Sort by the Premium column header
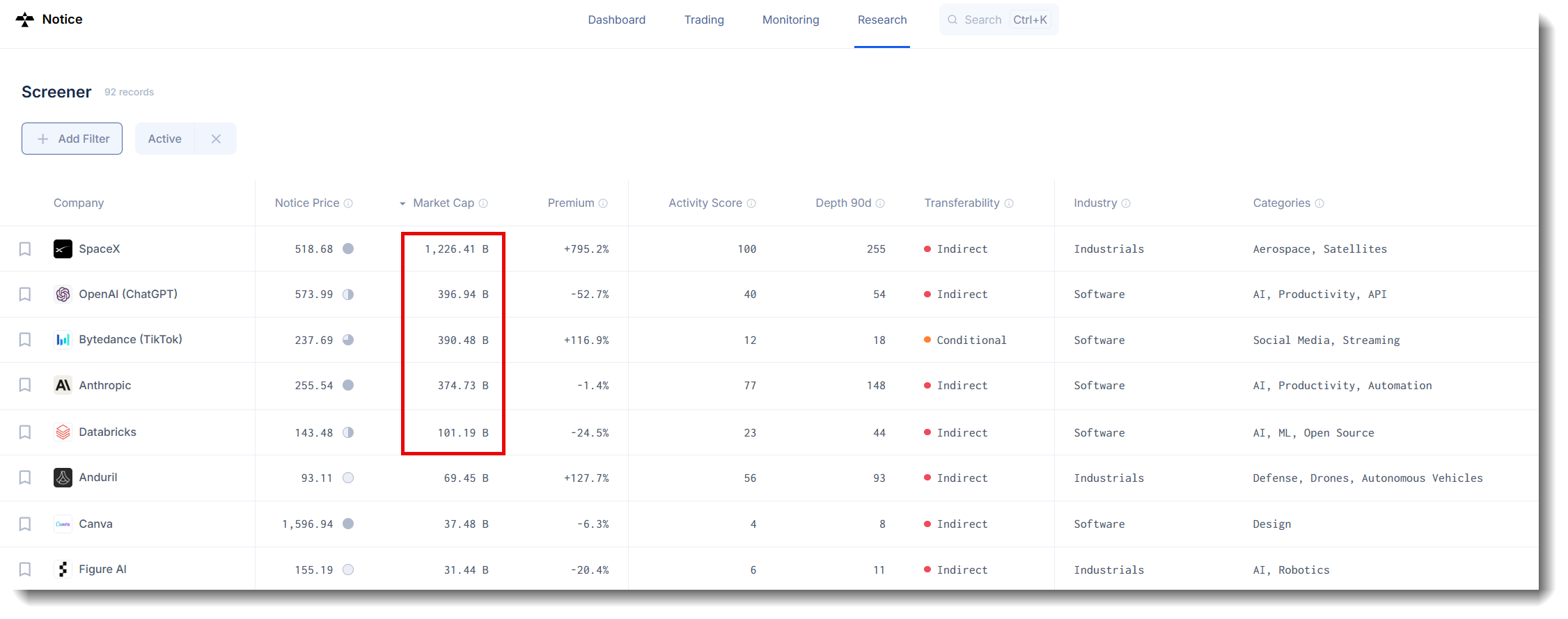Viewport: 1568px width, 619px height. [571, 203]
